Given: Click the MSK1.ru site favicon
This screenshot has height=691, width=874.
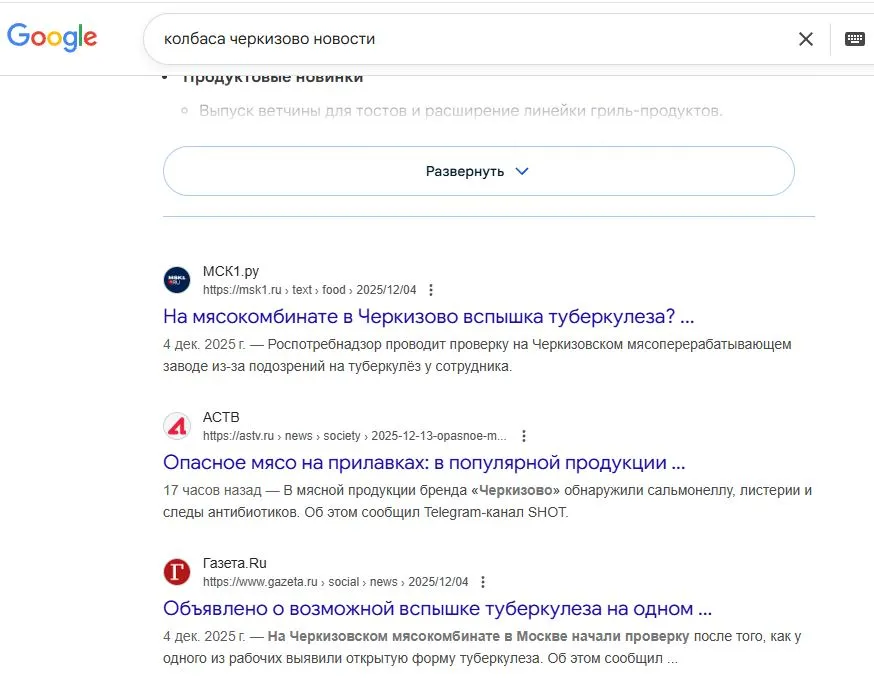Looking at the screenshot, I should [177, 280].
